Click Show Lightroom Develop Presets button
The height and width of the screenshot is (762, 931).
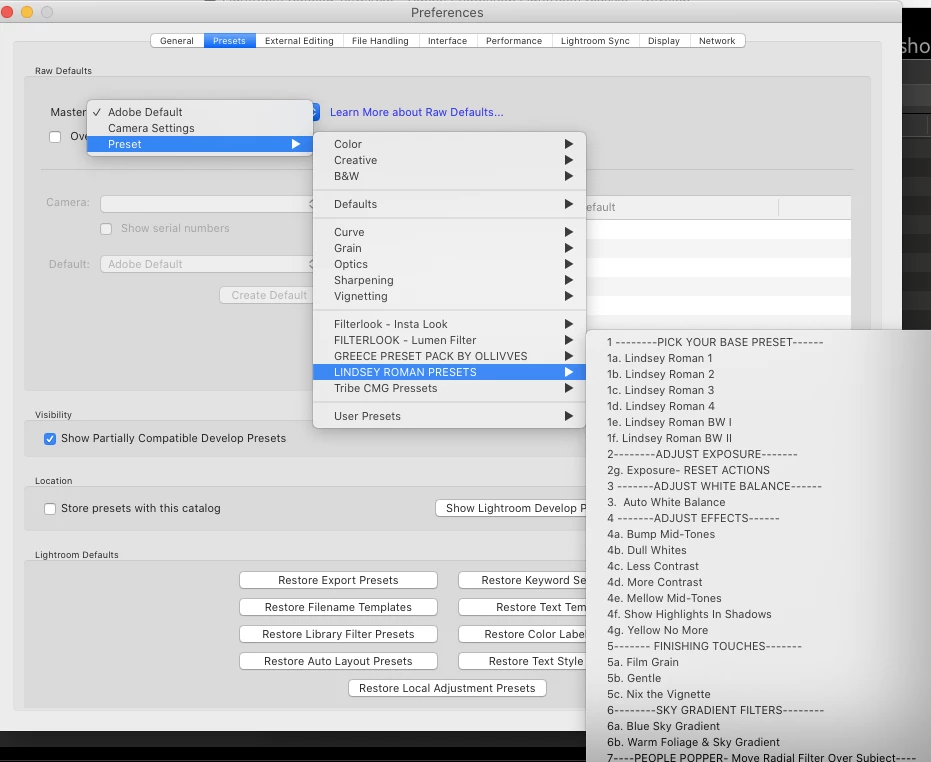(511, 508)
